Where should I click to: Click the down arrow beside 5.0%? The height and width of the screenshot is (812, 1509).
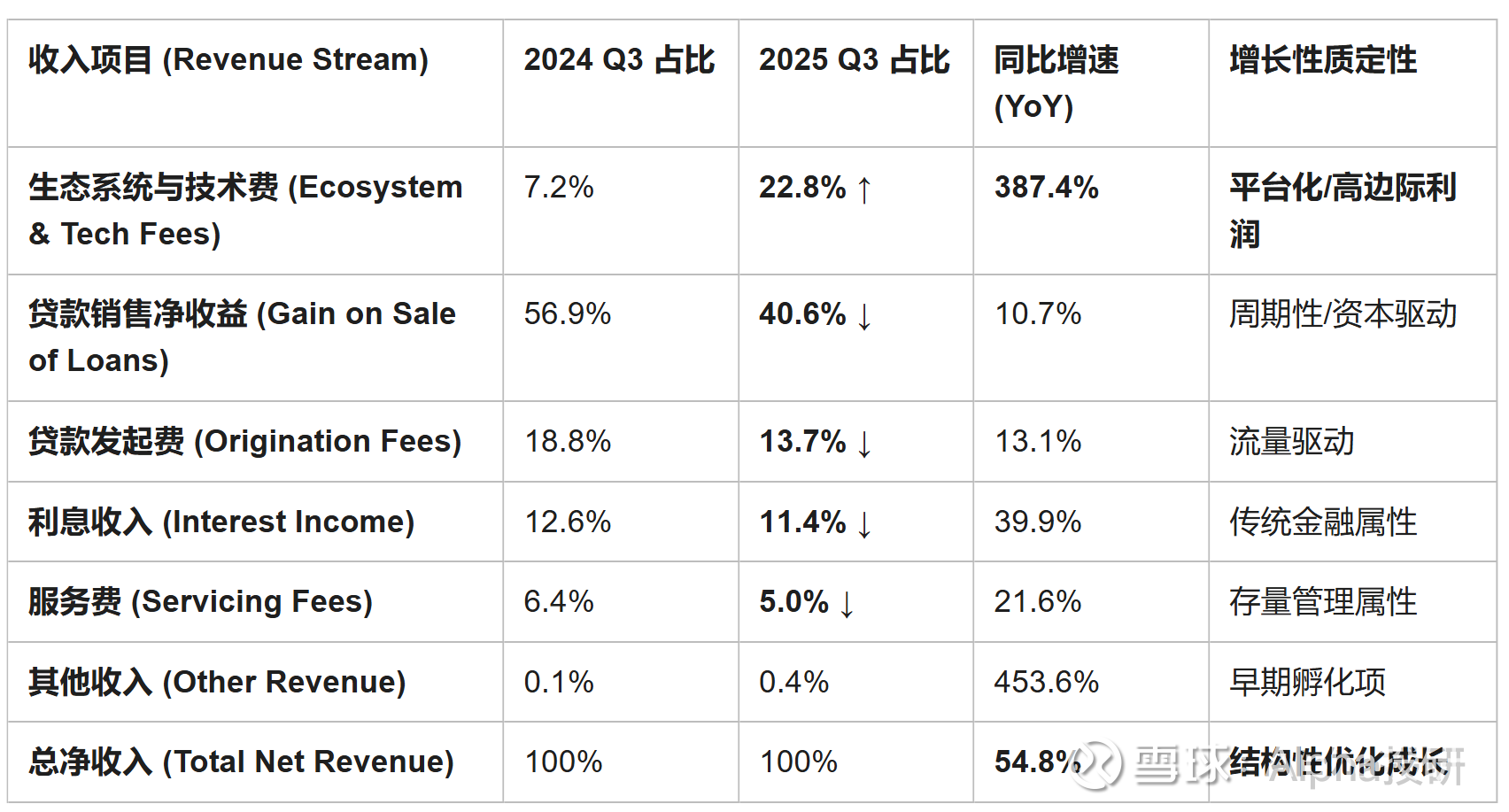point(847,603)
